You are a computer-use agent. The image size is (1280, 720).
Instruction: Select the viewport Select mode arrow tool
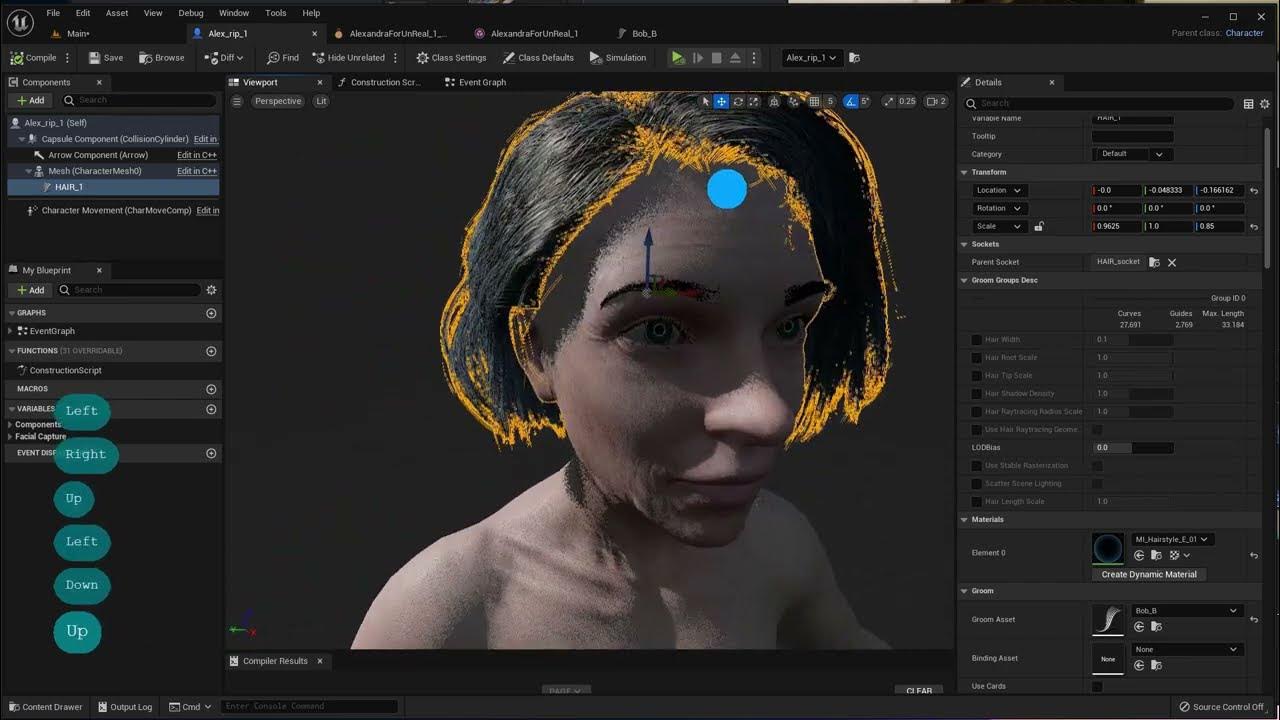click(705, 101)
